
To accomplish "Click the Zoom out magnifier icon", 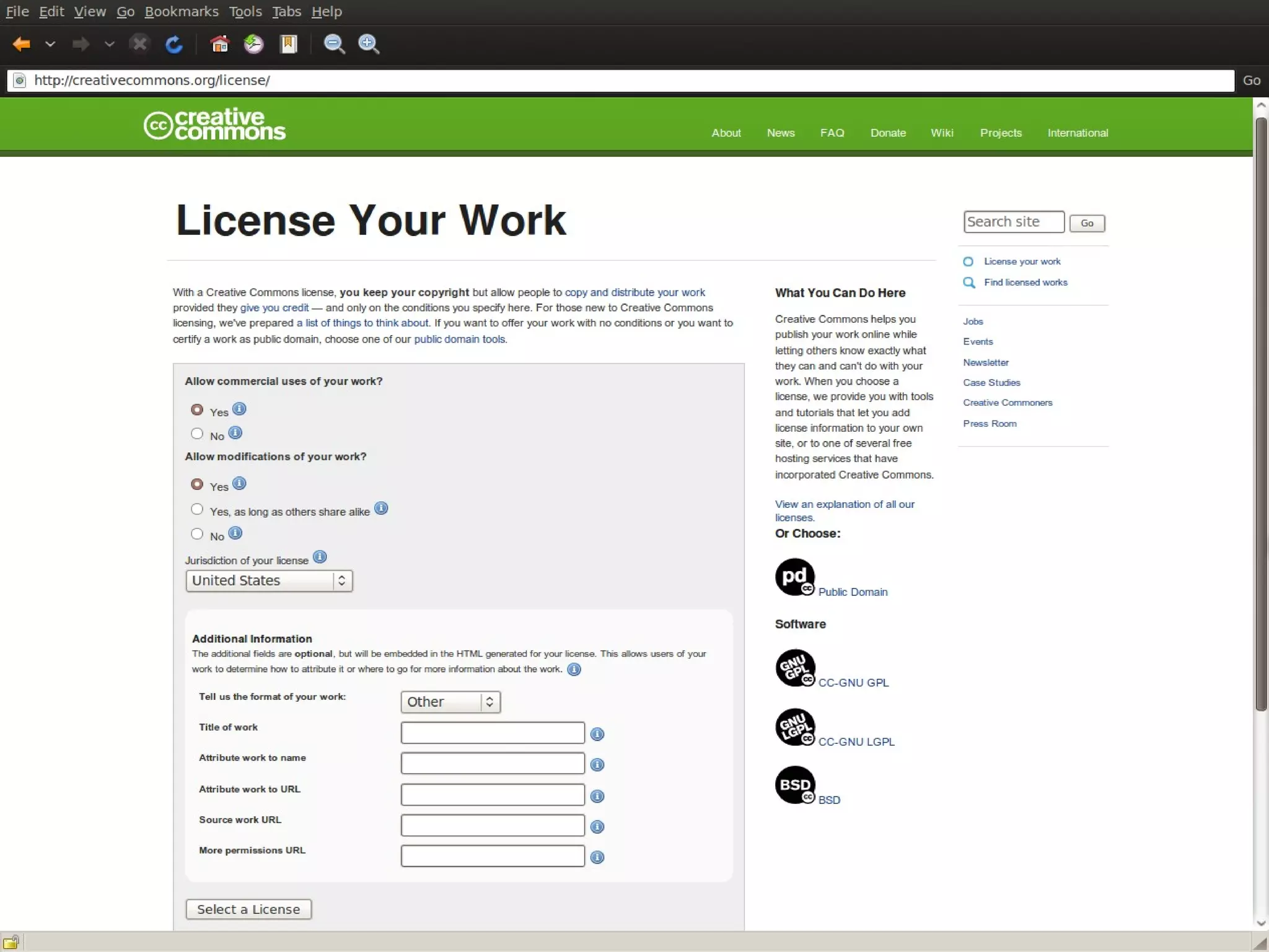I will point(334,44).
